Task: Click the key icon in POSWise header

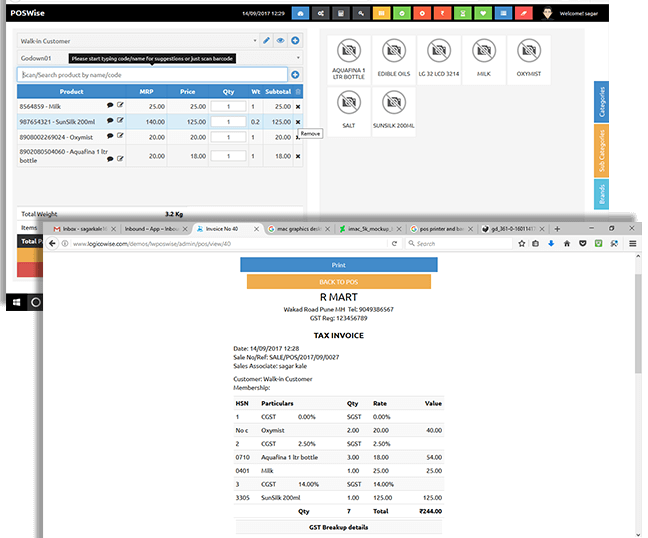Action: (x=361, y=13)
